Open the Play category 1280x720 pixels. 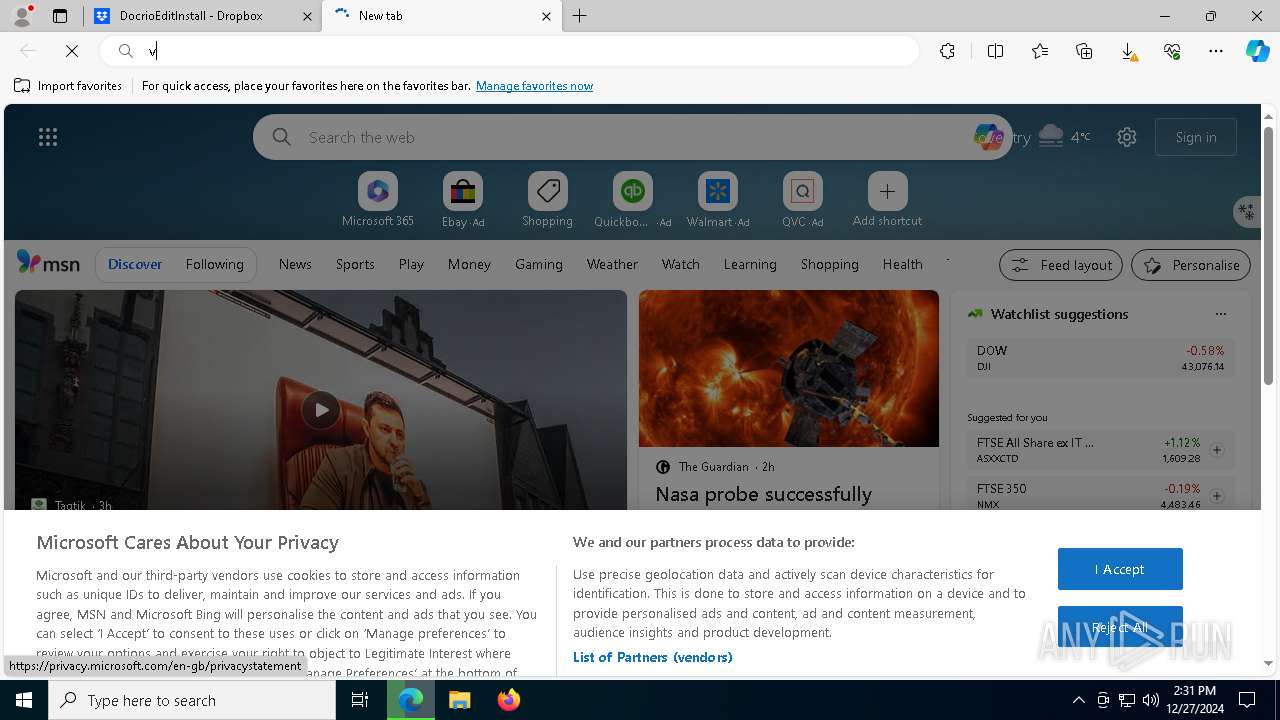pos(411,264)
